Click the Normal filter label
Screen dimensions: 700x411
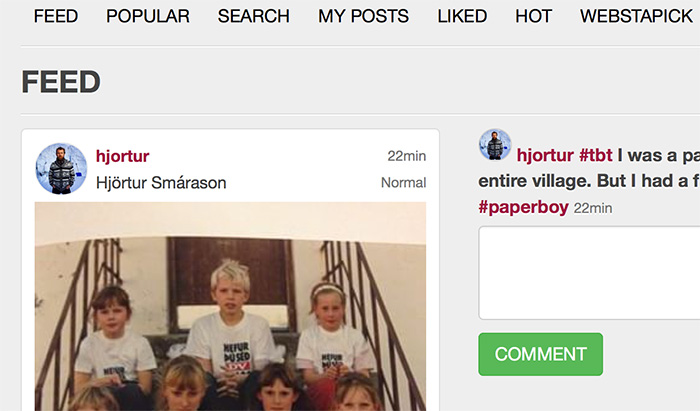[404, 183]
